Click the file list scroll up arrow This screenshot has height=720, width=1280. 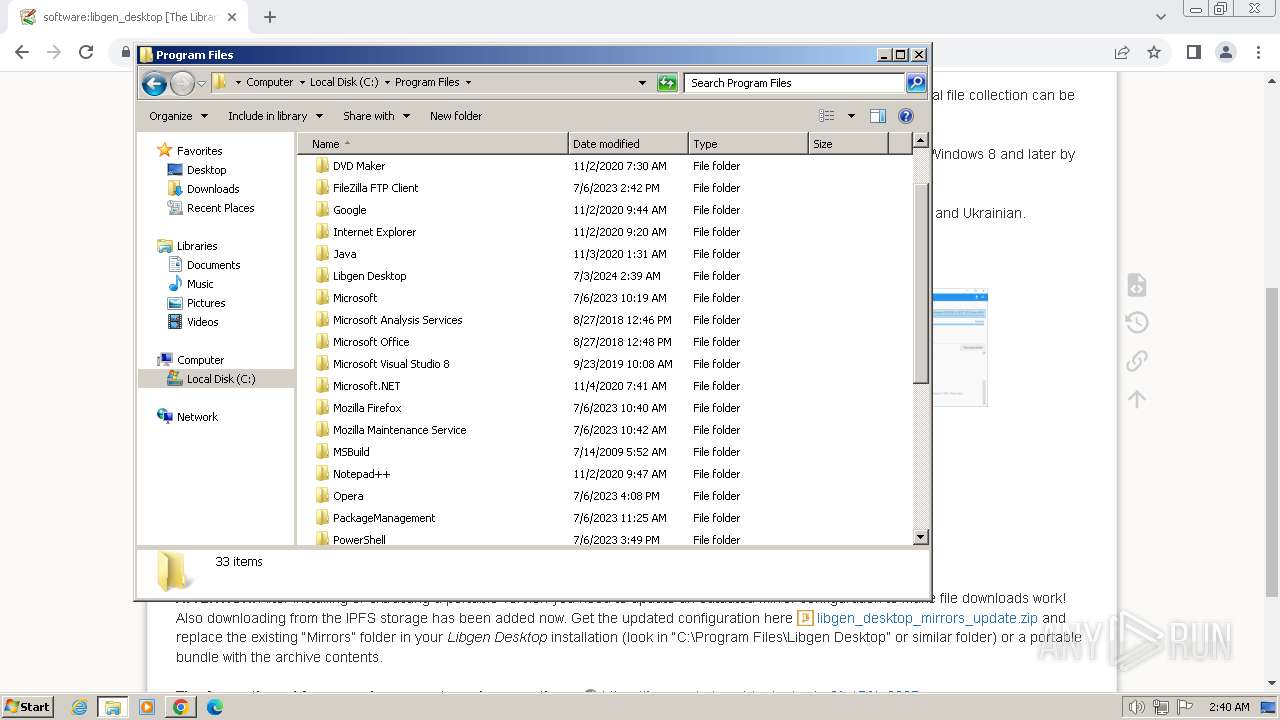[x=921, y=142]
